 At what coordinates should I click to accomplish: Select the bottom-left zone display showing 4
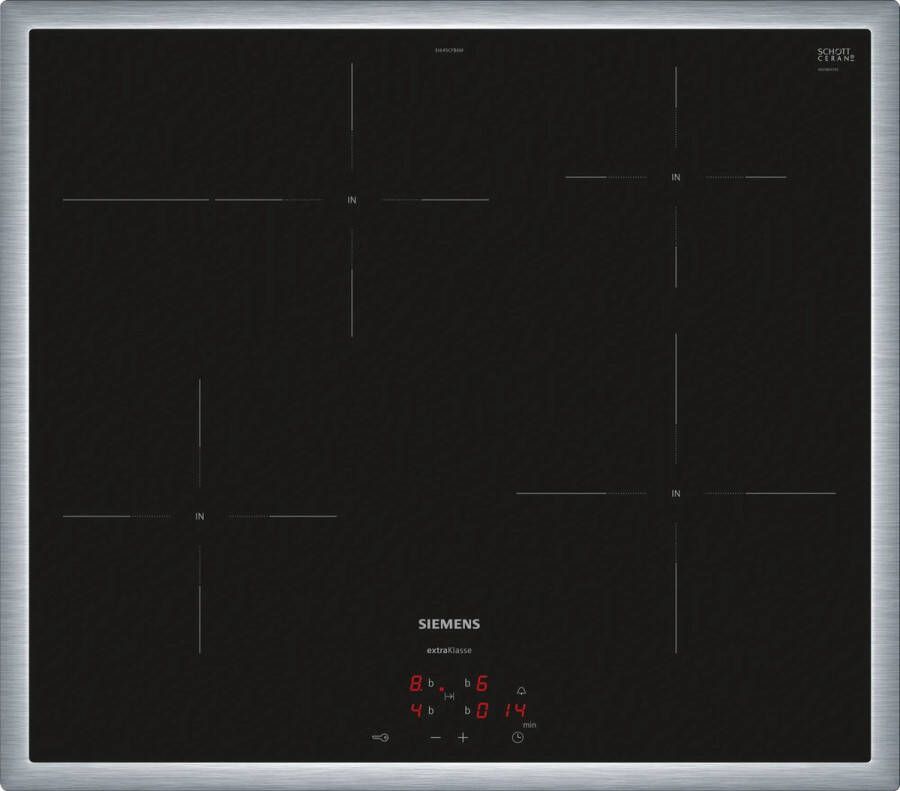click(415, 711)
